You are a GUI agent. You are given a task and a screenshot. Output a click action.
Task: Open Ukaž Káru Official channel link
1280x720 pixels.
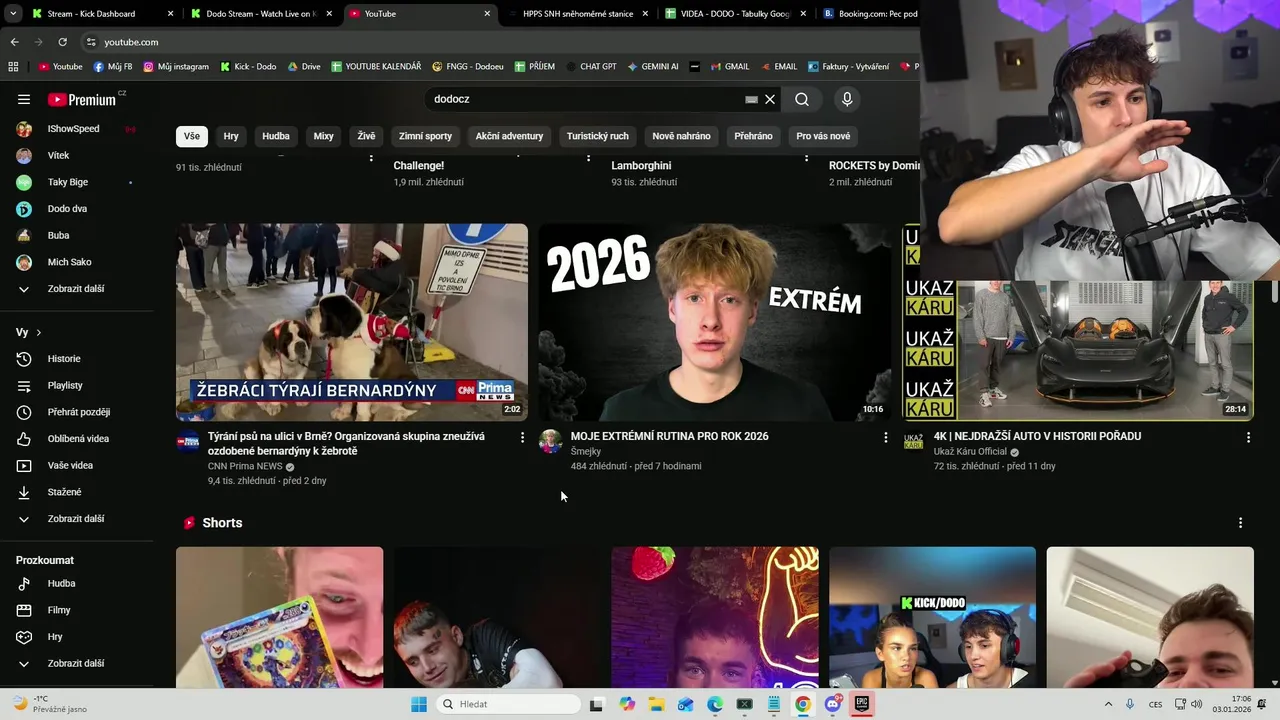coord(969,452)
